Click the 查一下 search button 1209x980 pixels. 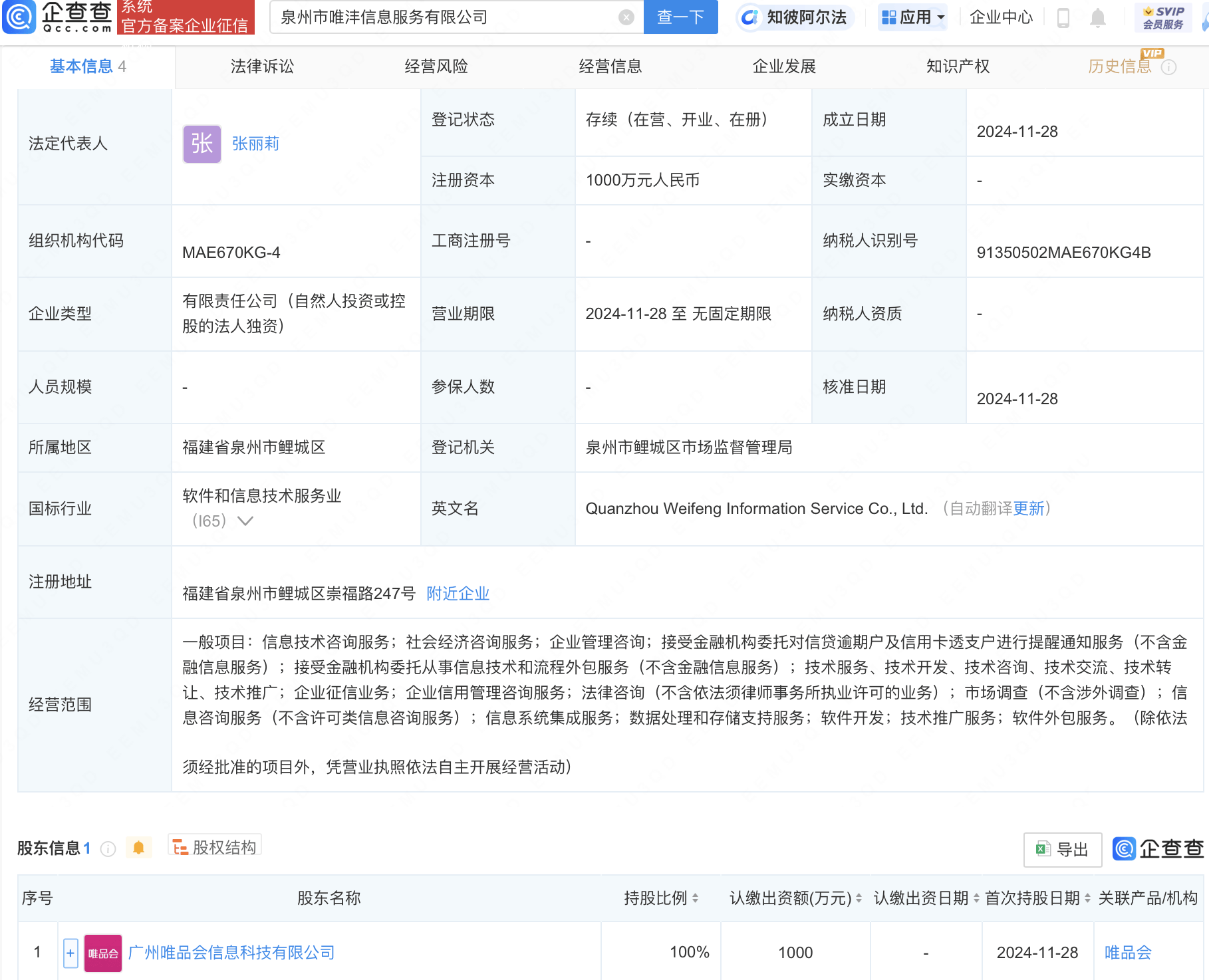coord(680,17)
